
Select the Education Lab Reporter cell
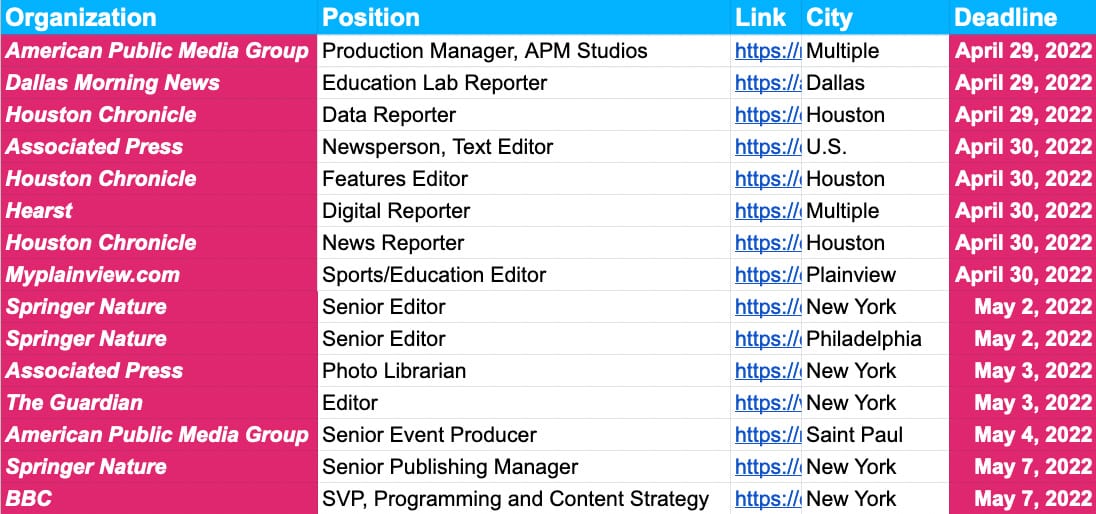pyautogui.click(x=434, y=83)
